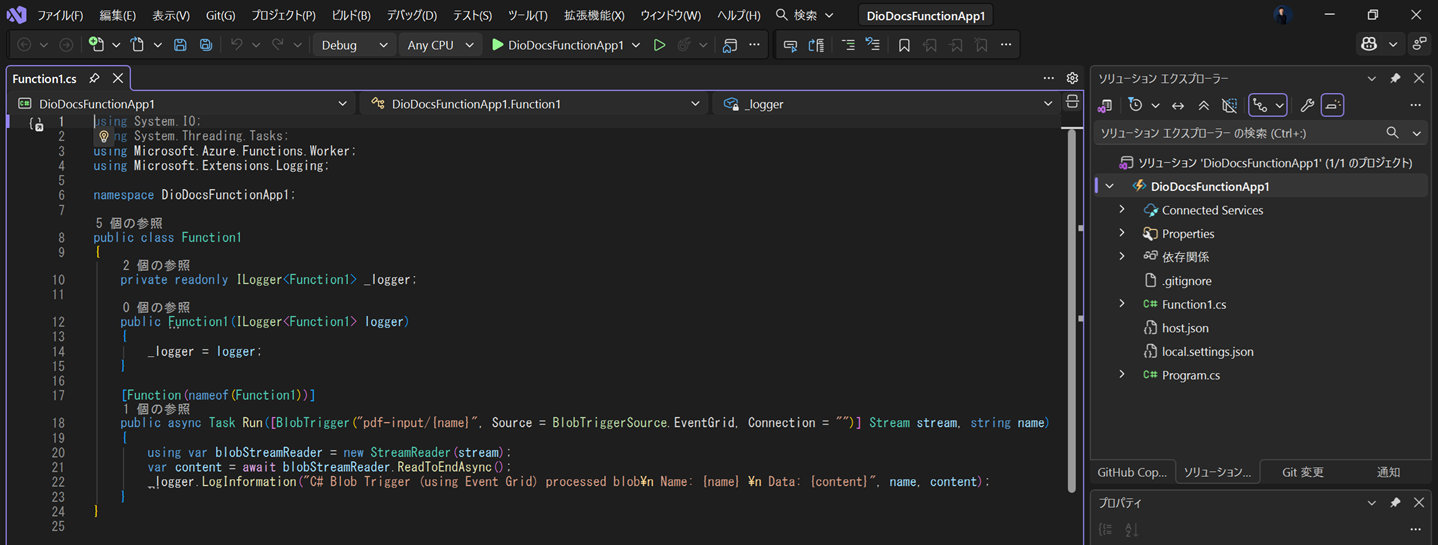Click the Redo arrow icon
Image resolution: width=1438 pixels, height=545 pixels.
point(277,45)
